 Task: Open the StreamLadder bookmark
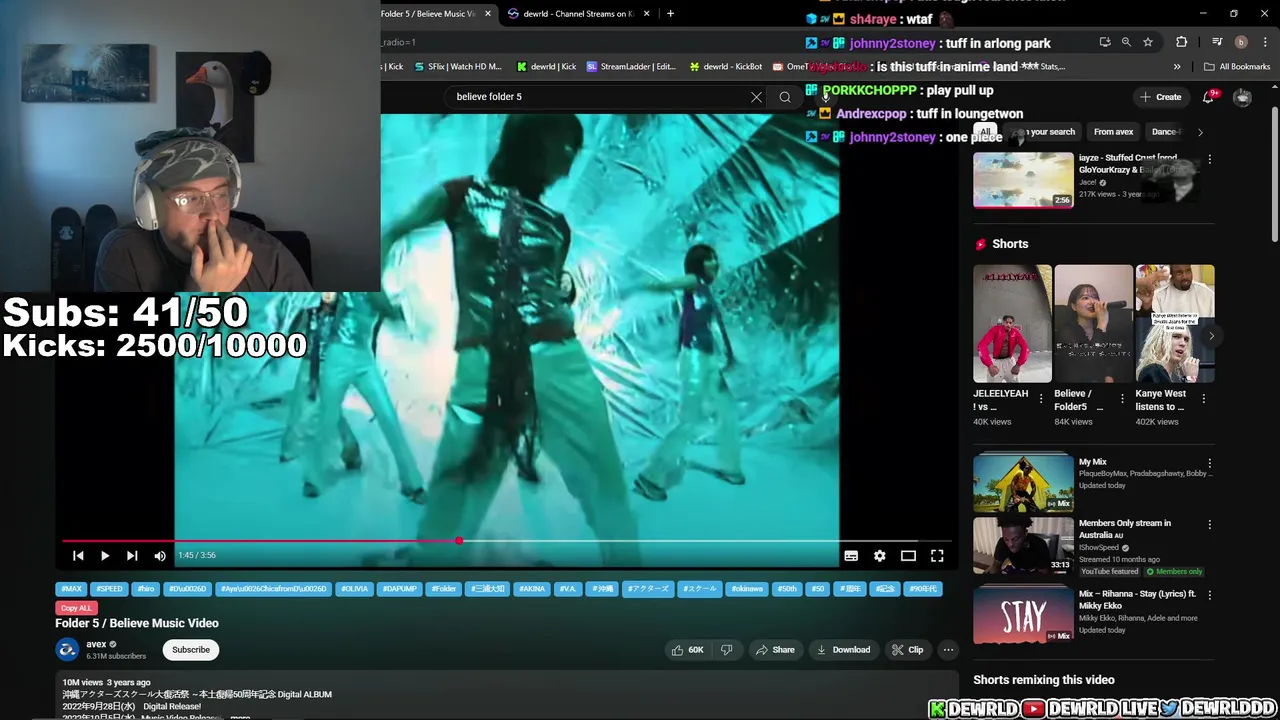tap(631, 67)
